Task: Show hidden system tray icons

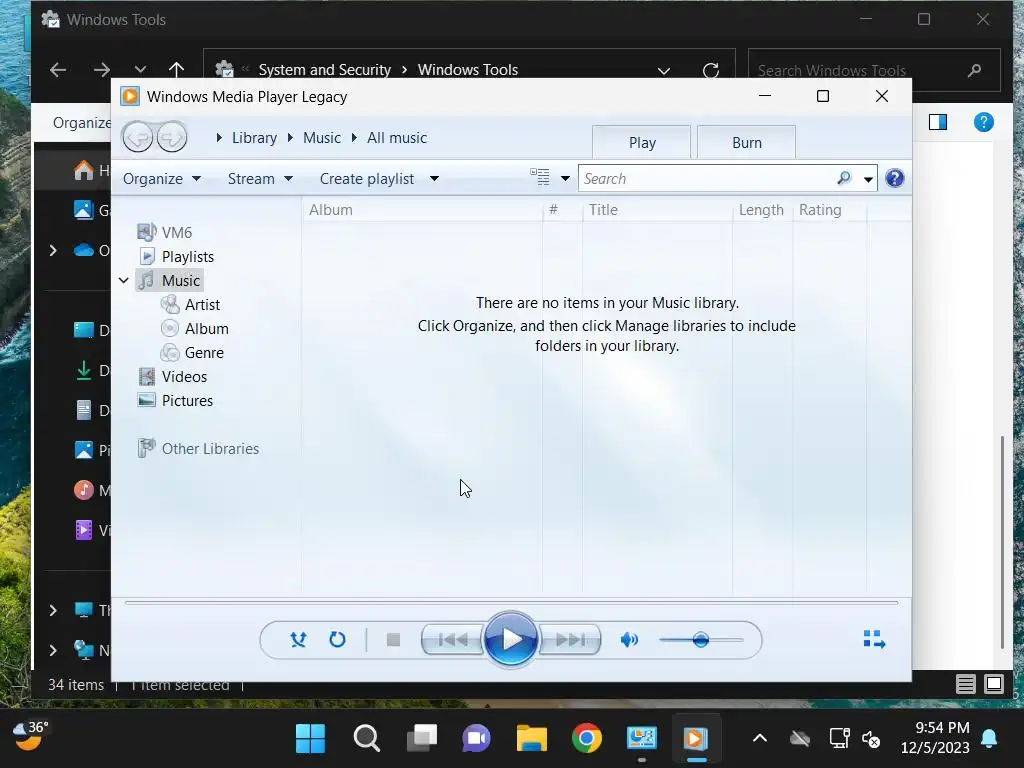Action: [760, 739]
